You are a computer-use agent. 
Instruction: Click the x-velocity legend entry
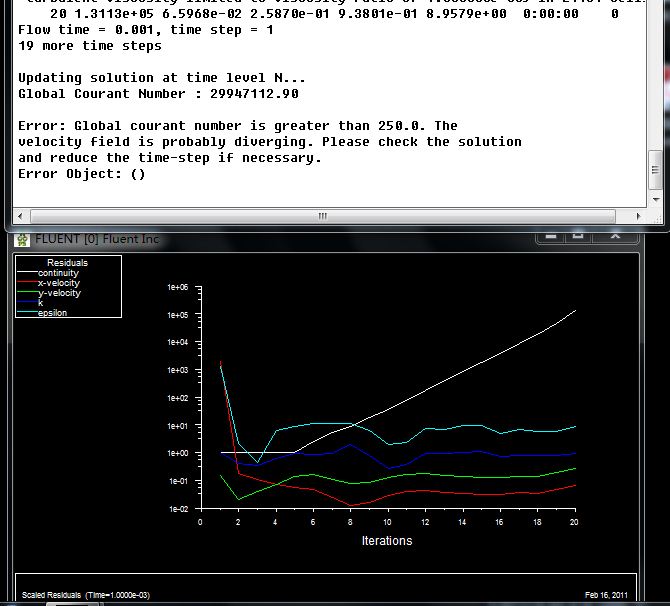click(58, 283)
